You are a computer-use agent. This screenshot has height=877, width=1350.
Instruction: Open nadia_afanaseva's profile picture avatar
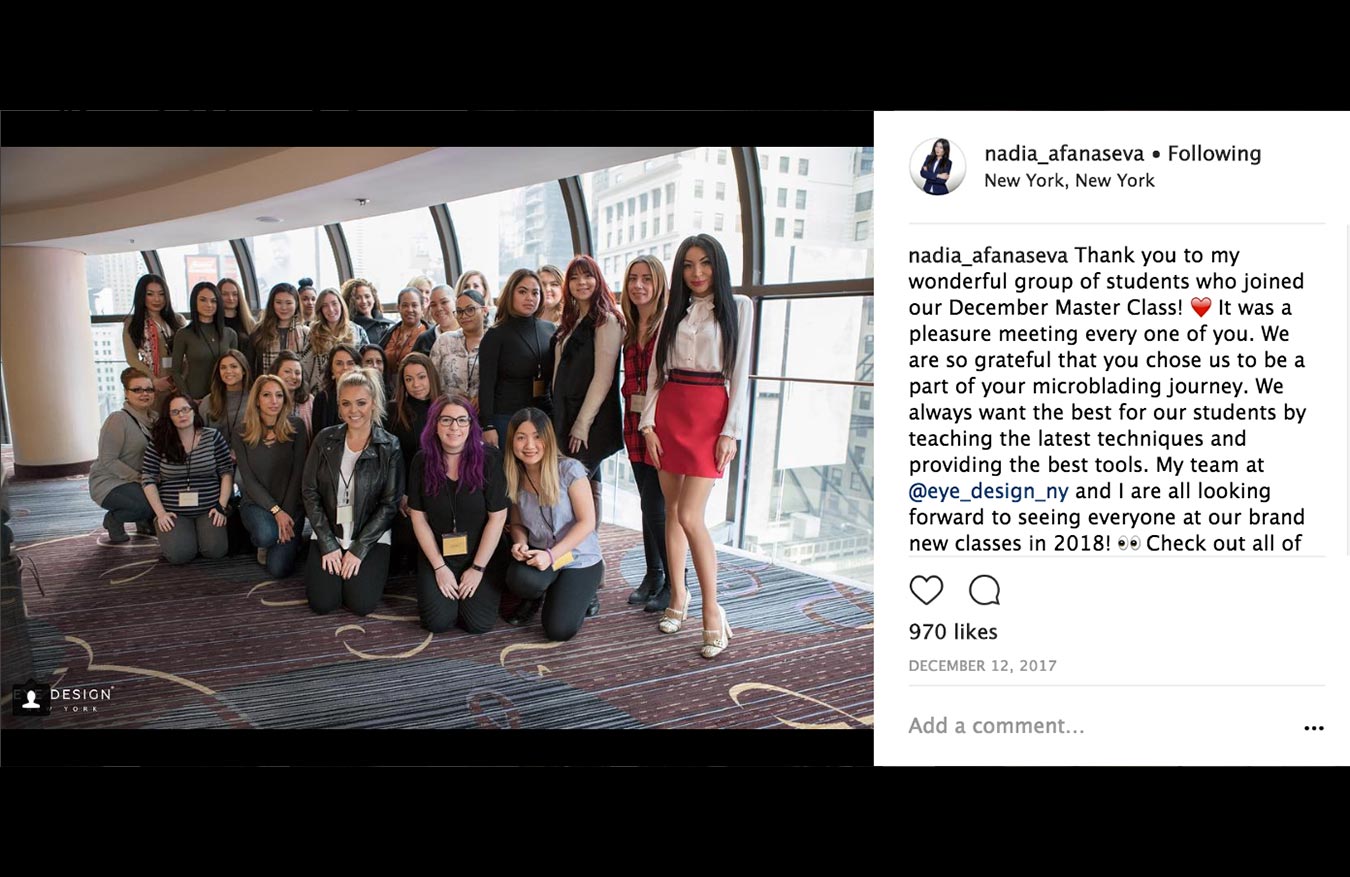tap(937, 166)
